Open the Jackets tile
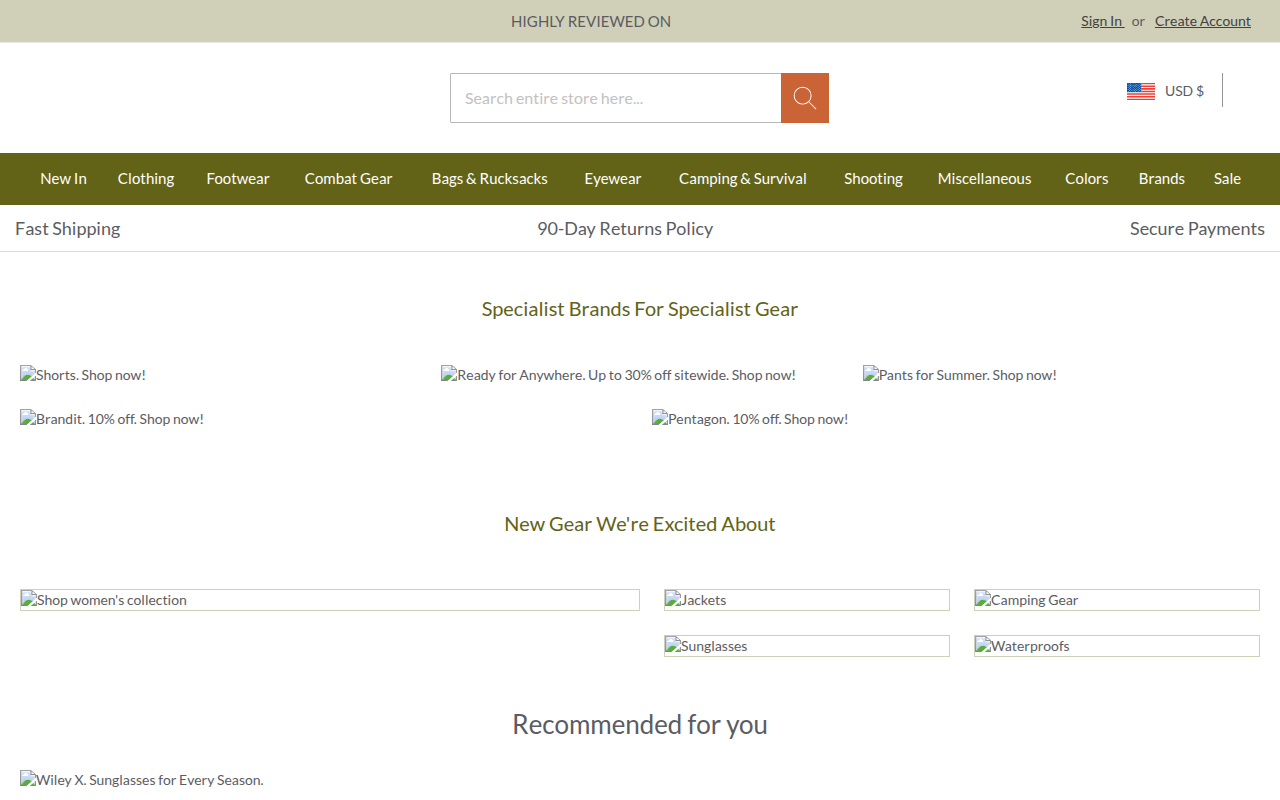1280x800 pixels. [x=807, y=600]
